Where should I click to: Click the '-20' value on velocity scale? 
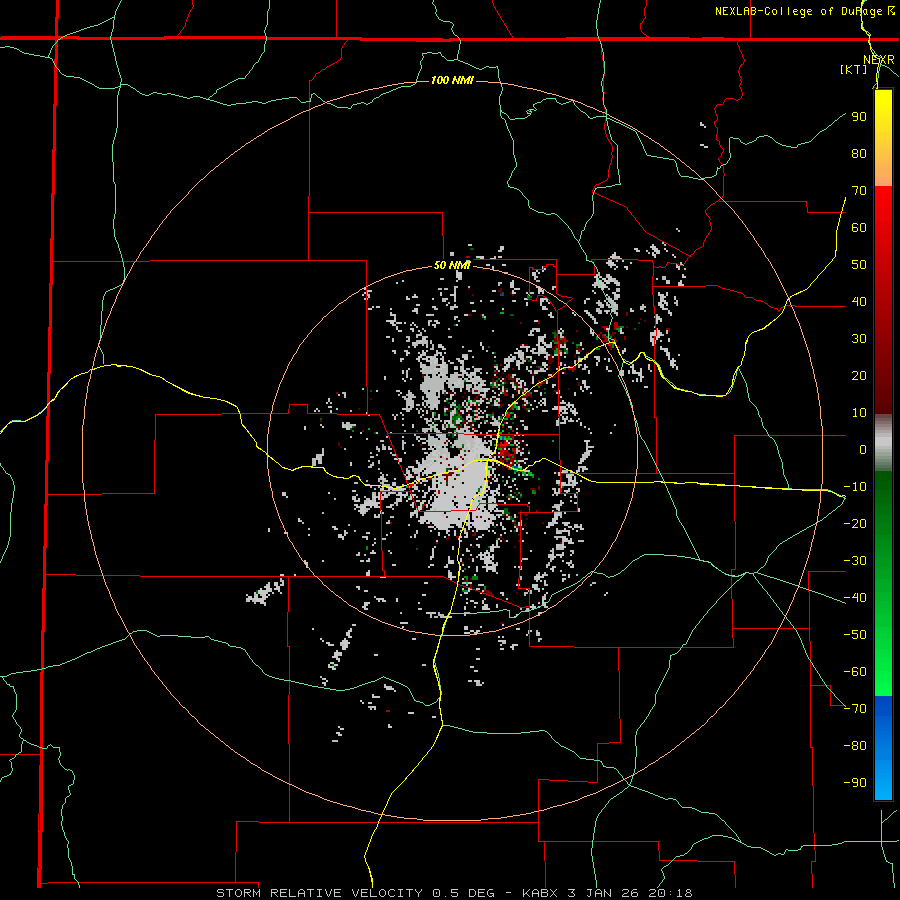(855, 523)
